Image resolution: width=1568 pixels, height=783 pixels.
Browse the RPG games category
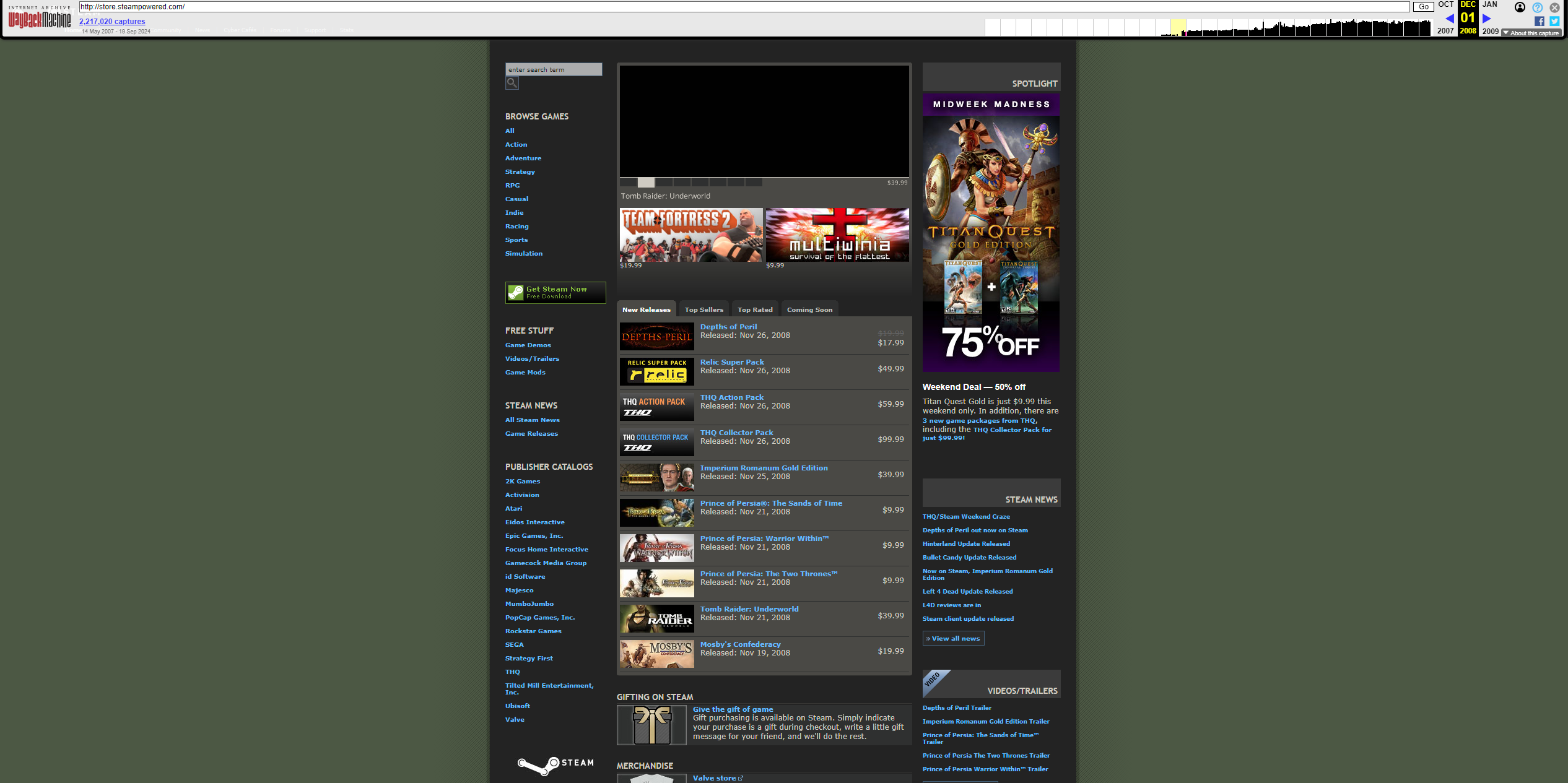512,185
